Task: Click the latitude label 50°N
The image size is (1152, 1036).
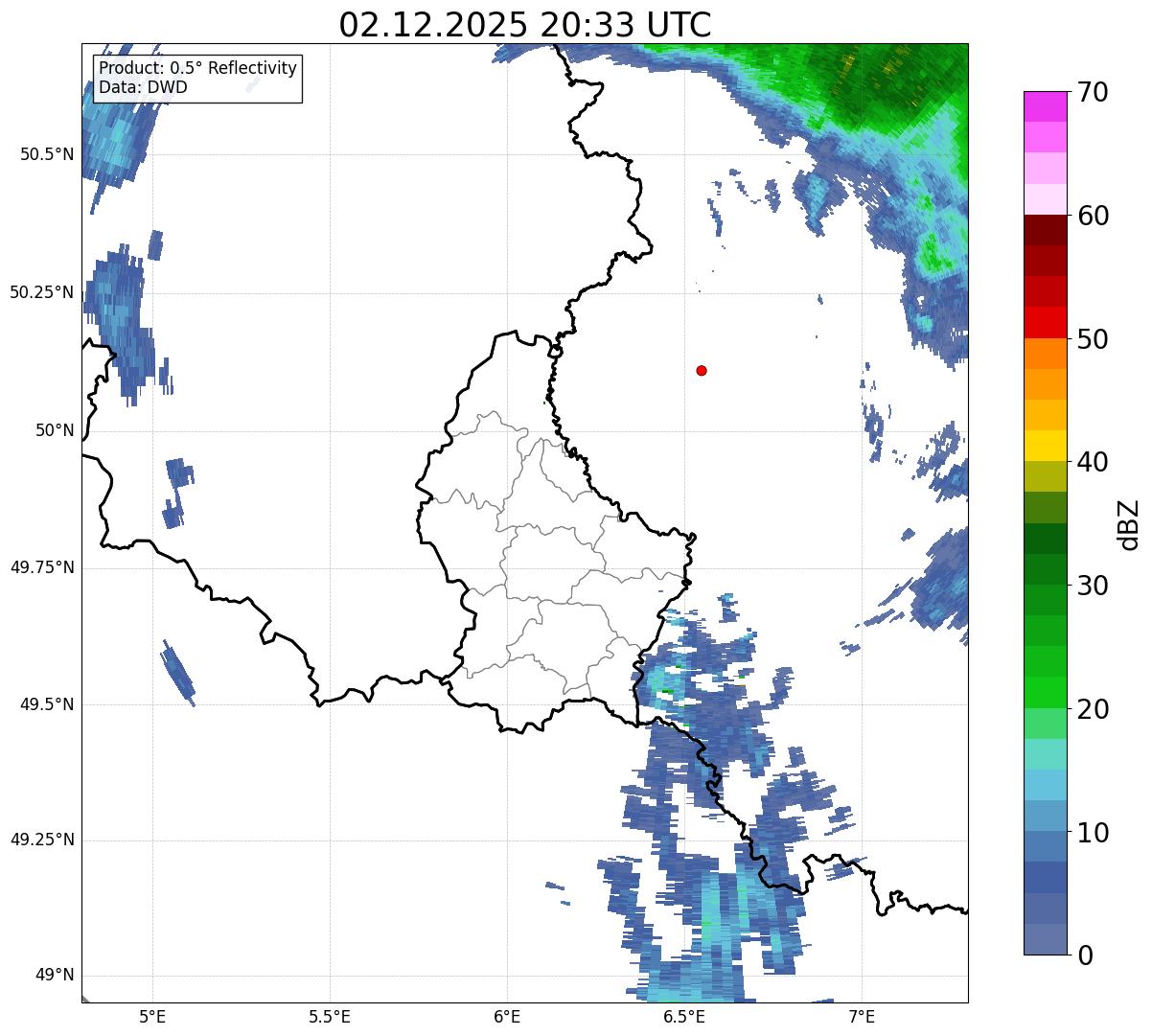Action: pyautogui.click(x=55, y=430)
